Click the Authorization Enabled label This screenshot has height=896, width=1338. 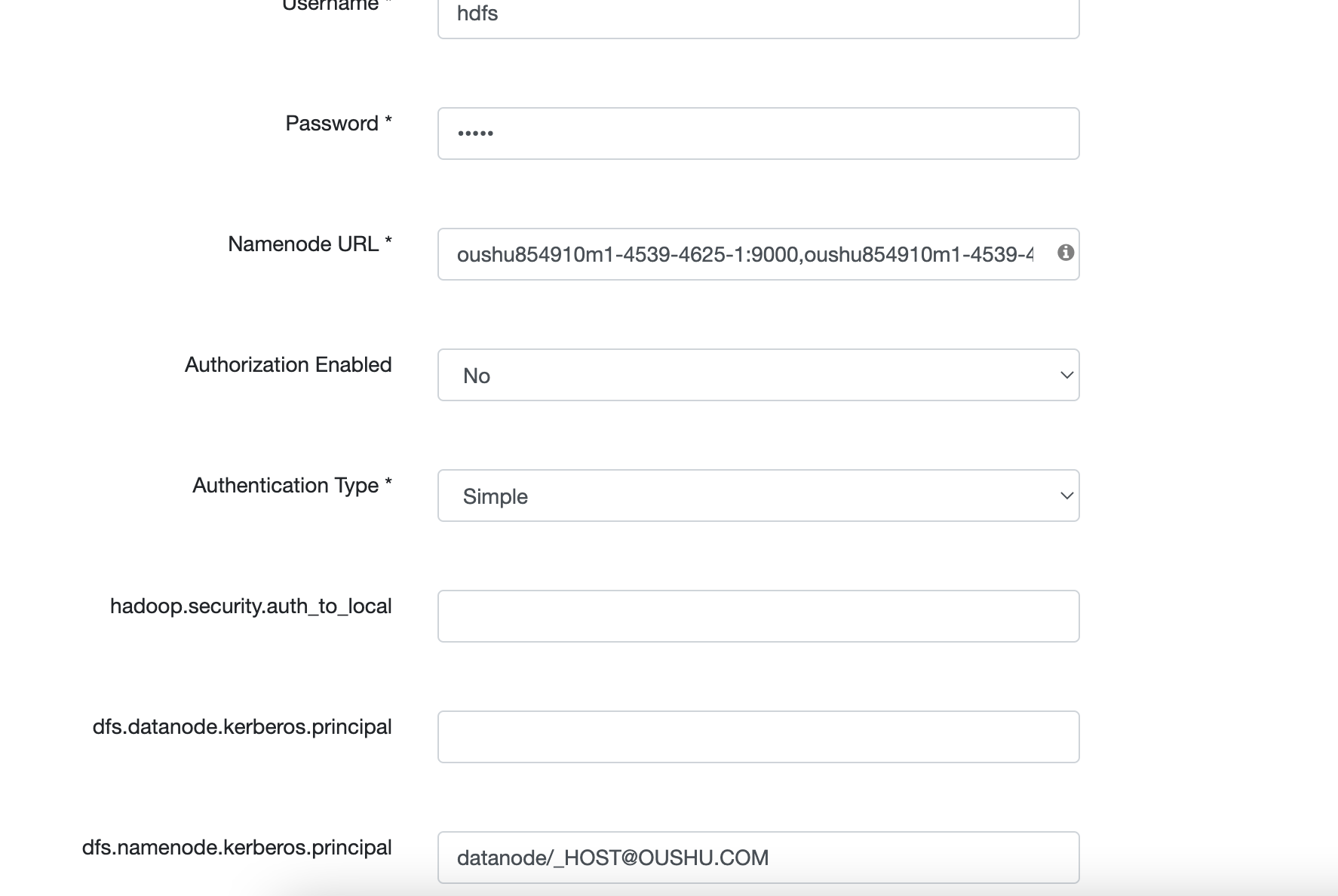point(288,364)
